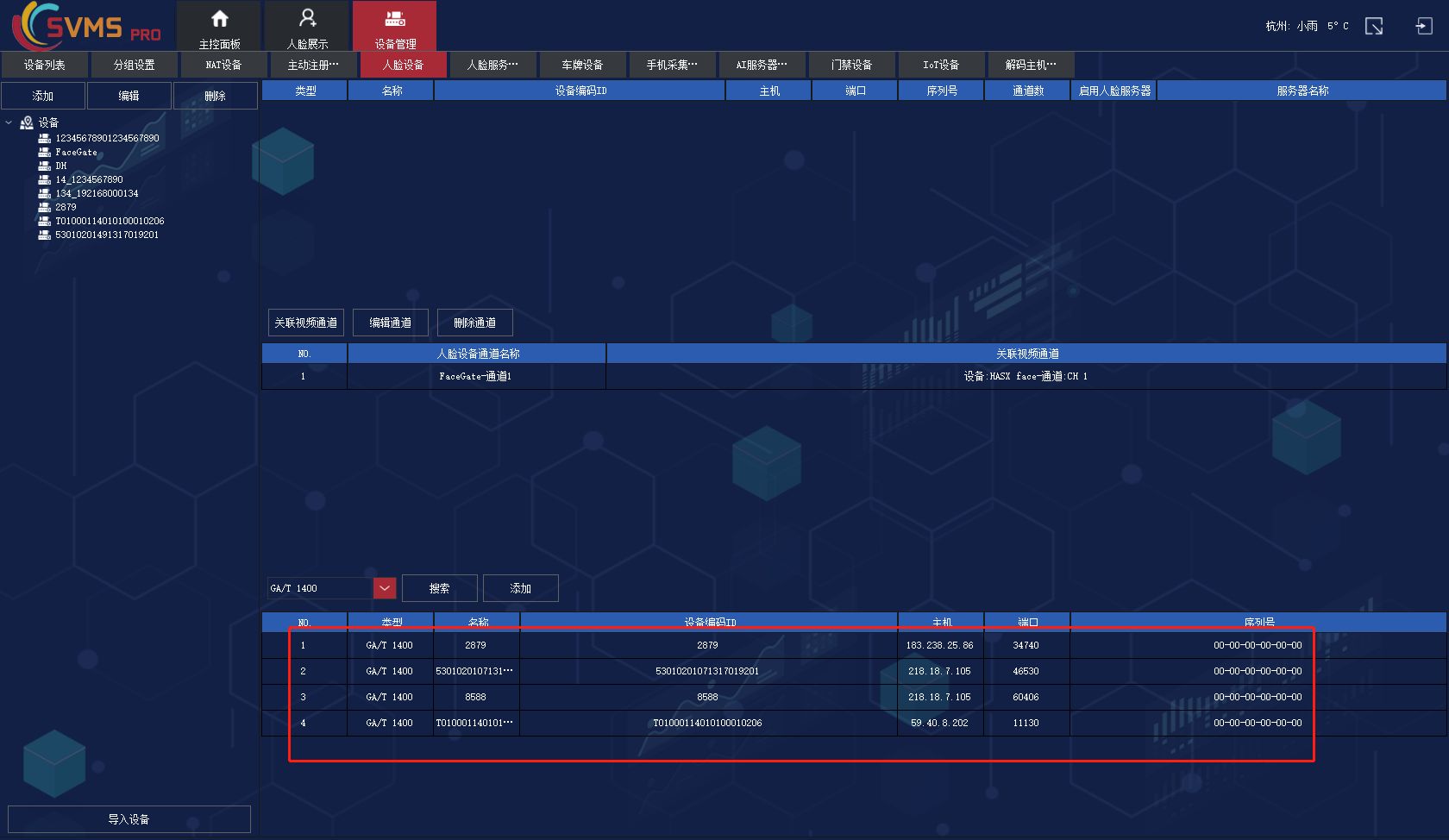This screenshot has height=840, width=1449.
Task: Click the resize window icon at top right
Action: (1374, 27)
